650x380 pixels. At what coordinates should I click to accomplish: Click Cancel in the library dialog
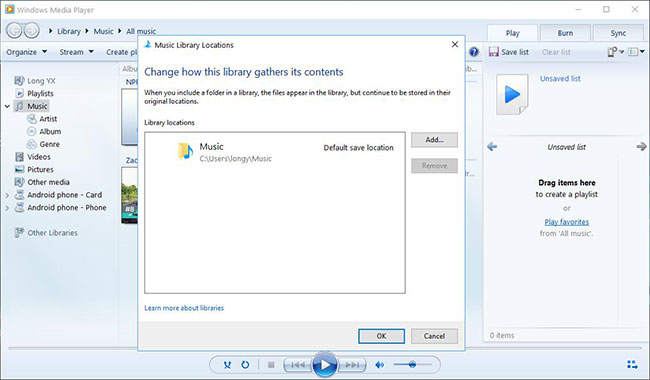pos(434,336)
